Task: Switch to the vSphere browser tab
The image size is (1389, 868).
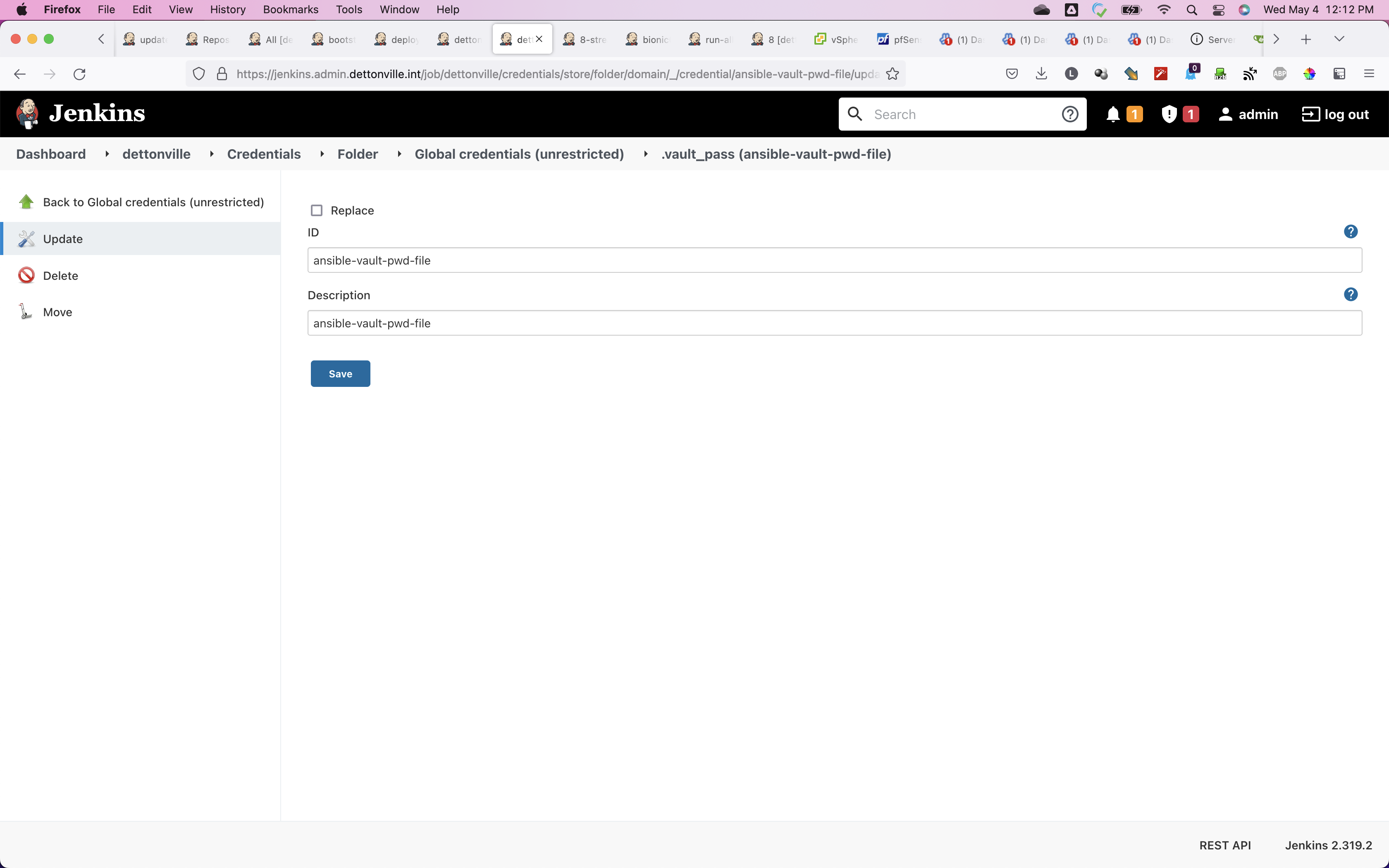Action: (x=836, y=39)
